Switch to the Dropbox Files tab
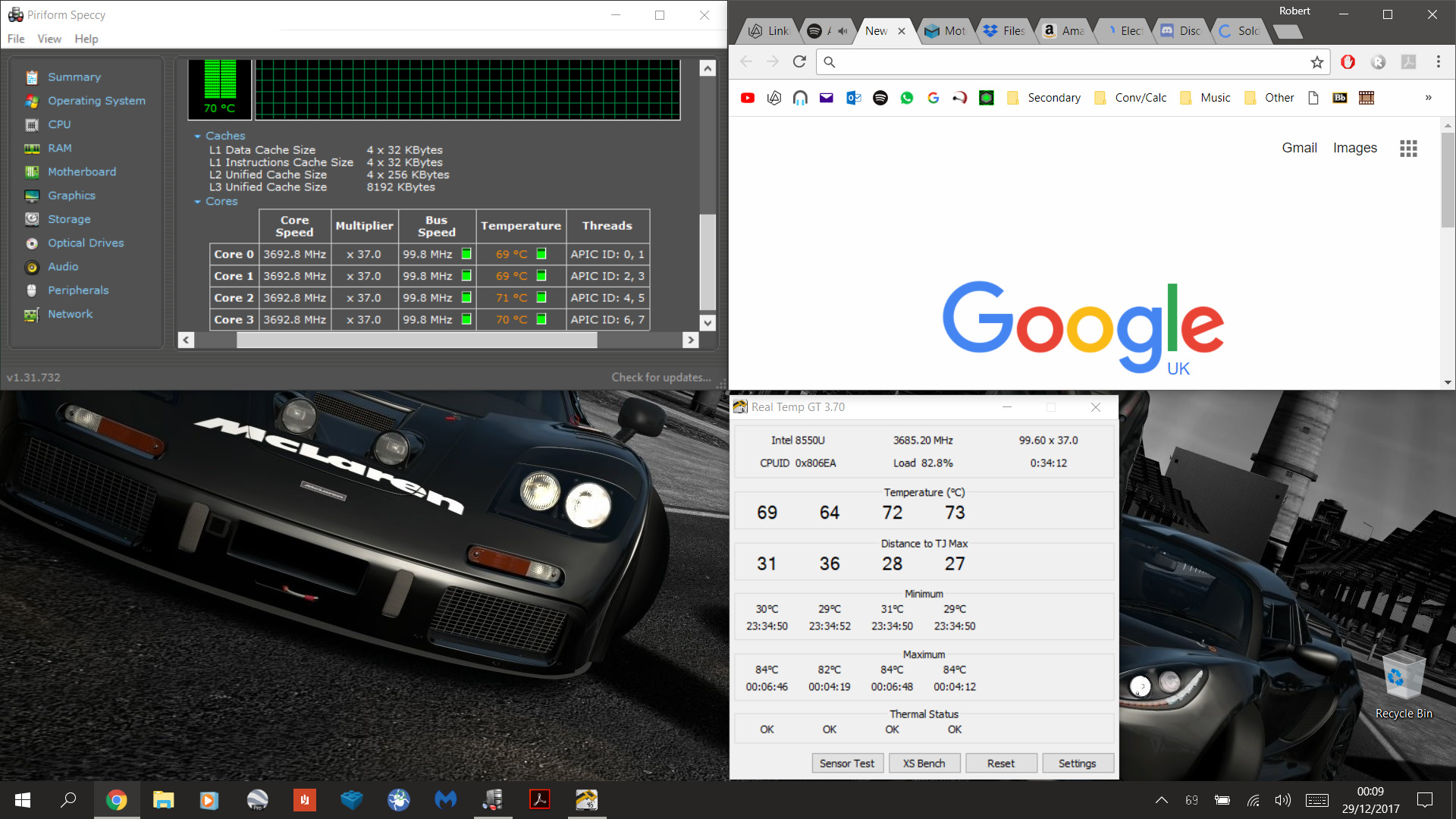Viewport: 1456px width, 819px height. tap(1004, 31)
